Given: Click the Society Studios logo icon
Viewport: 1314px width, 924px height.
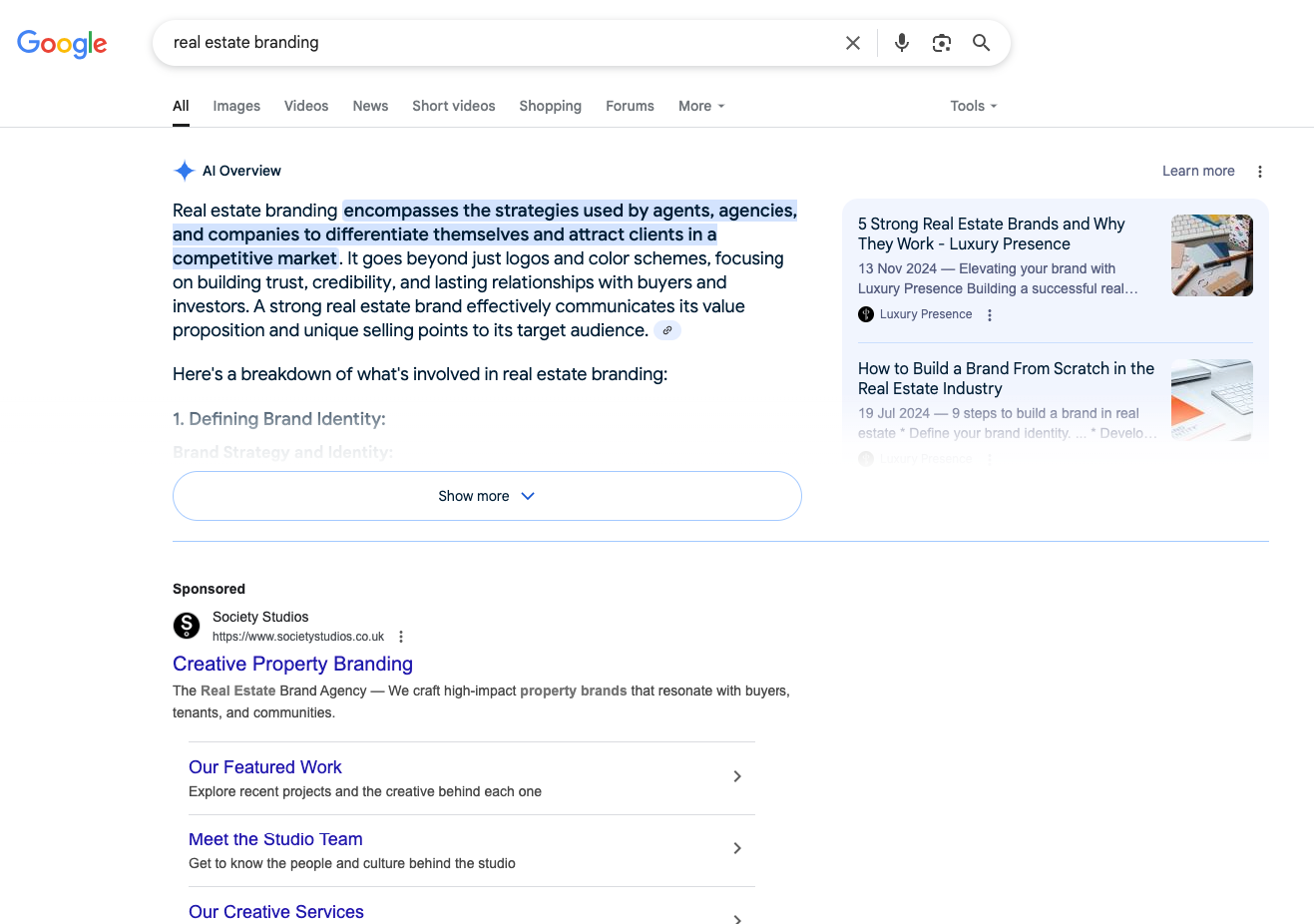Looking at the screenshot, I should [x=187, y=626].
